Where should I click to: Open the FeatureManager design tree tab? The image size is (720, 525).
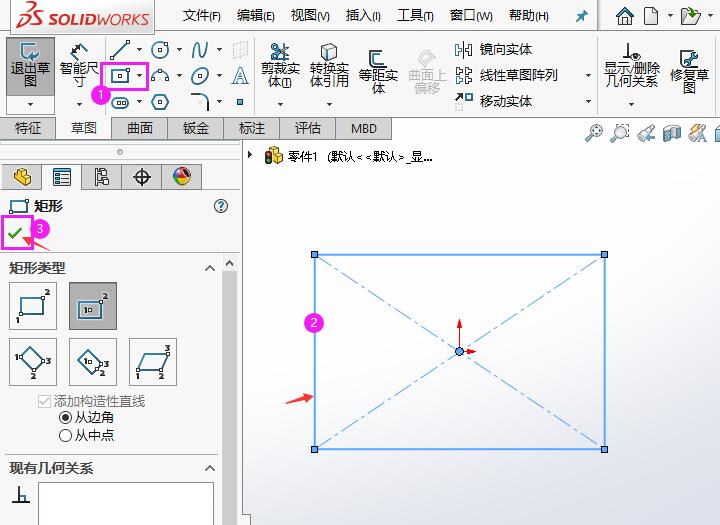pyautogui.click(x=22, y=177)
